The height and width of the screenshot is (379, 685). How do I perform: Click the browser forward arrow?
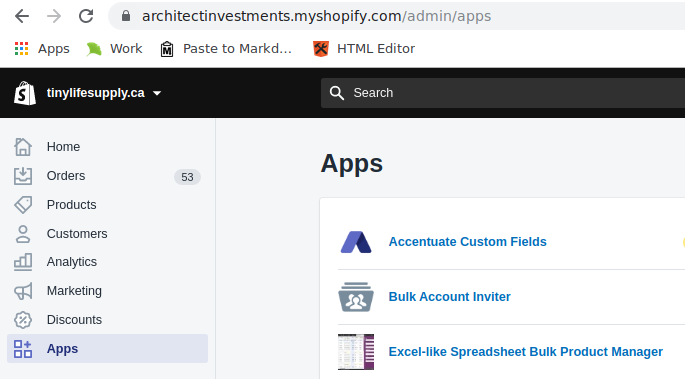(54, 16)
